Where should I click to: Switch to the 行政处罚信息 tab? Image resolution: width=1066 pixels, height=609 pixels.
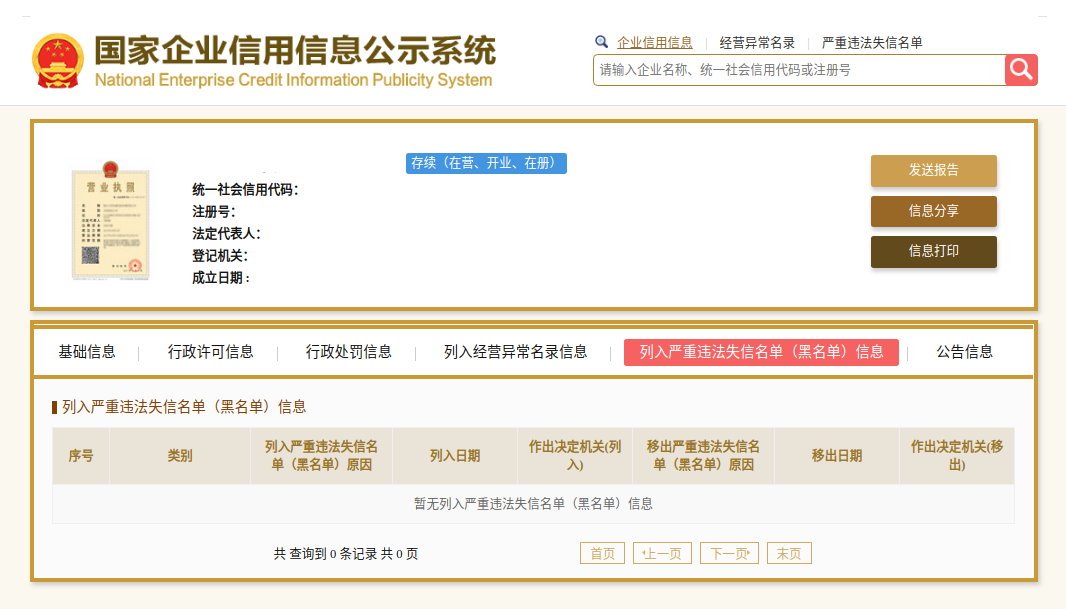point(349,352)
